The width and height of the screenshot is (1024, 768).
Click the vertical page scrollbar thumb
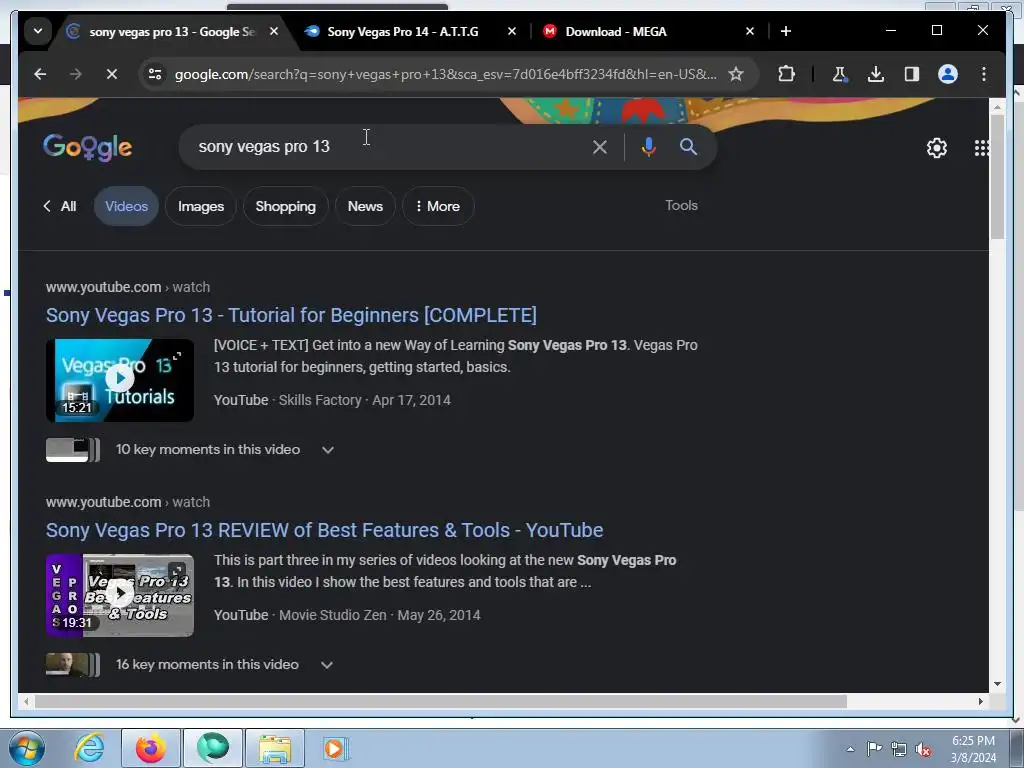pos(997,177)
